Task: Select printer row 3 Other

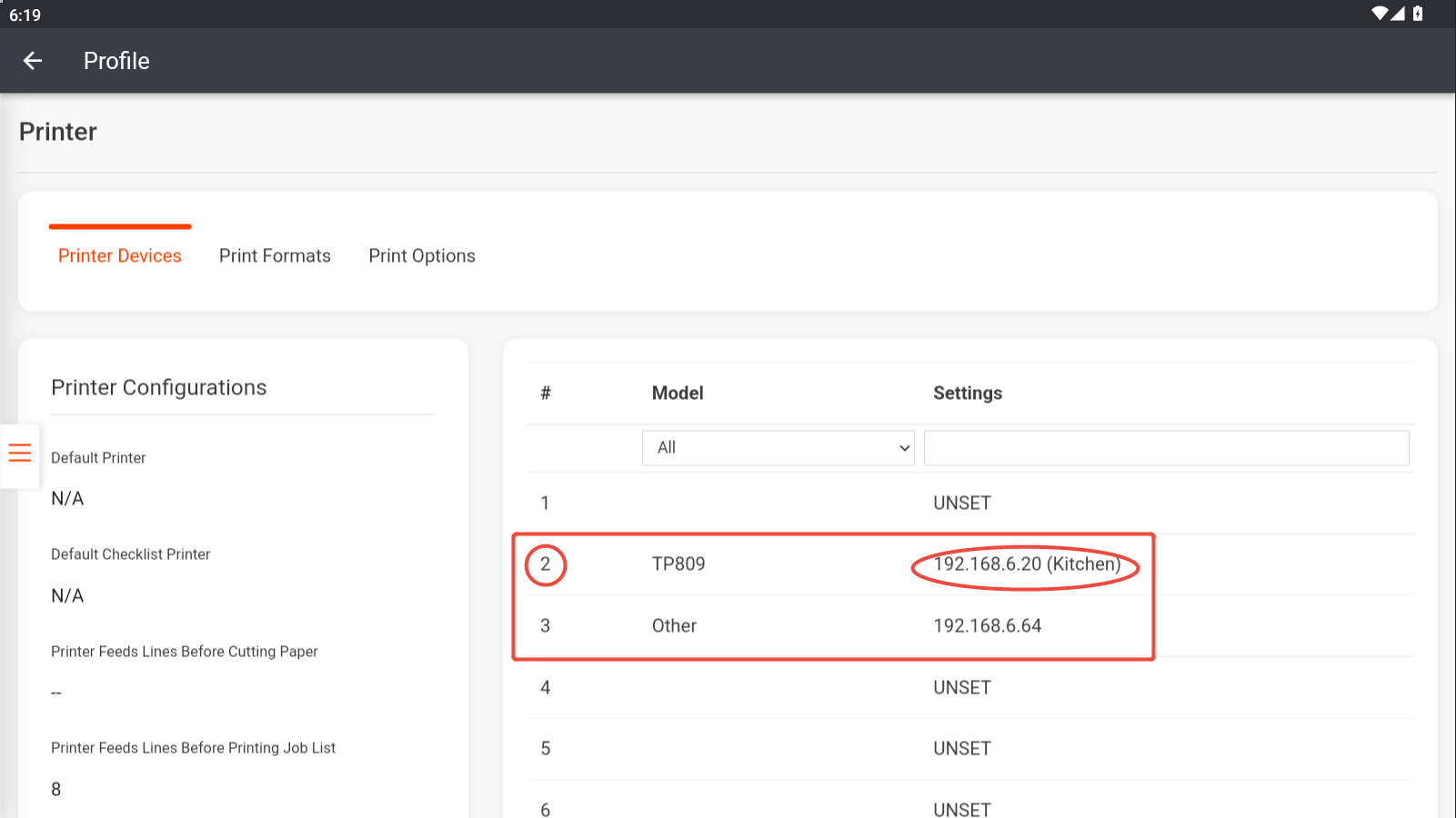Action: 674,626
